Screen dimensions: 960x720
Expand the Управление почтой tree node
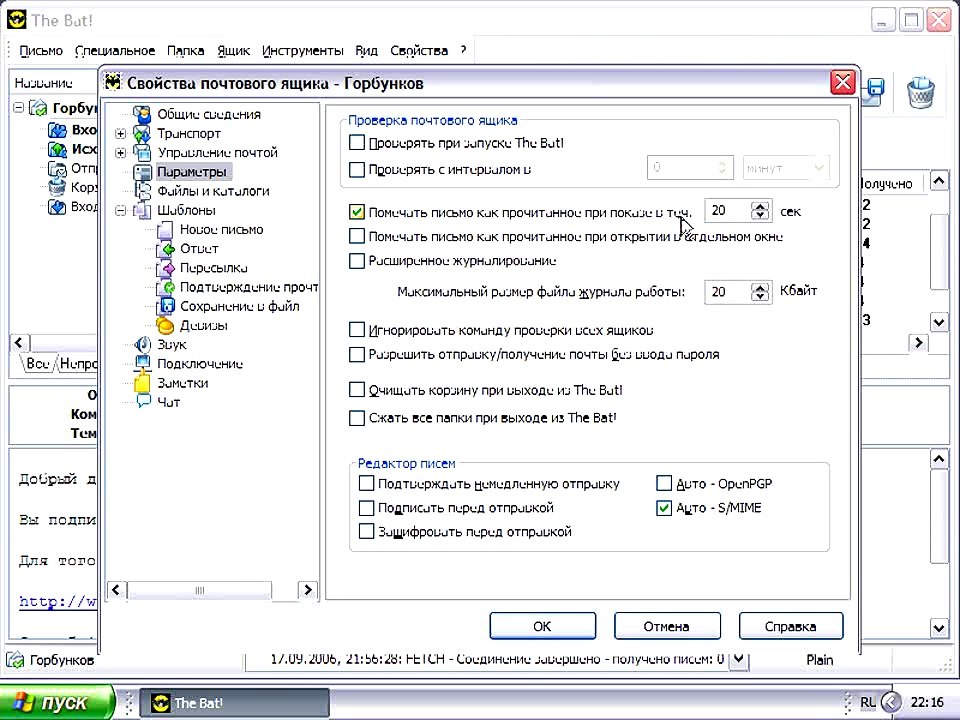point(121,152)
